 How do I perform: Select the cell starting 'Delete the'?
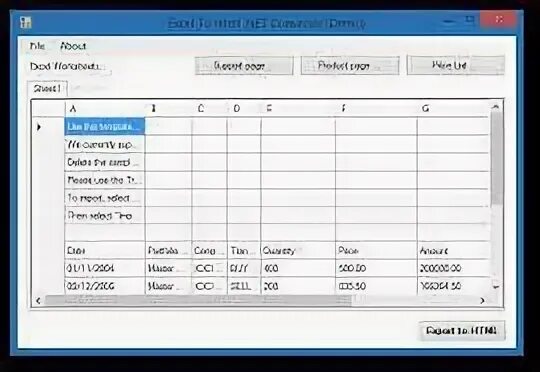pyautogui.click(x=105, y=162)
